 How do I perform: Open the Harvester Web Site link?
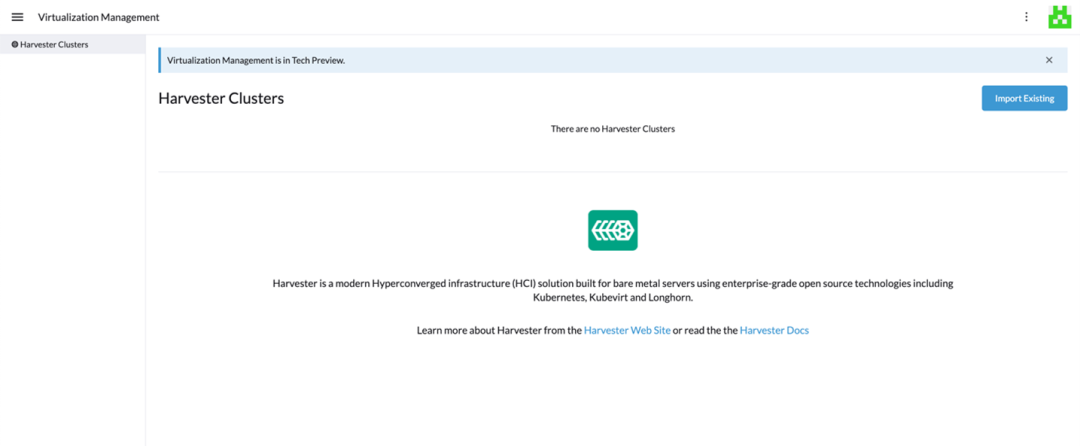pos(627,330)
